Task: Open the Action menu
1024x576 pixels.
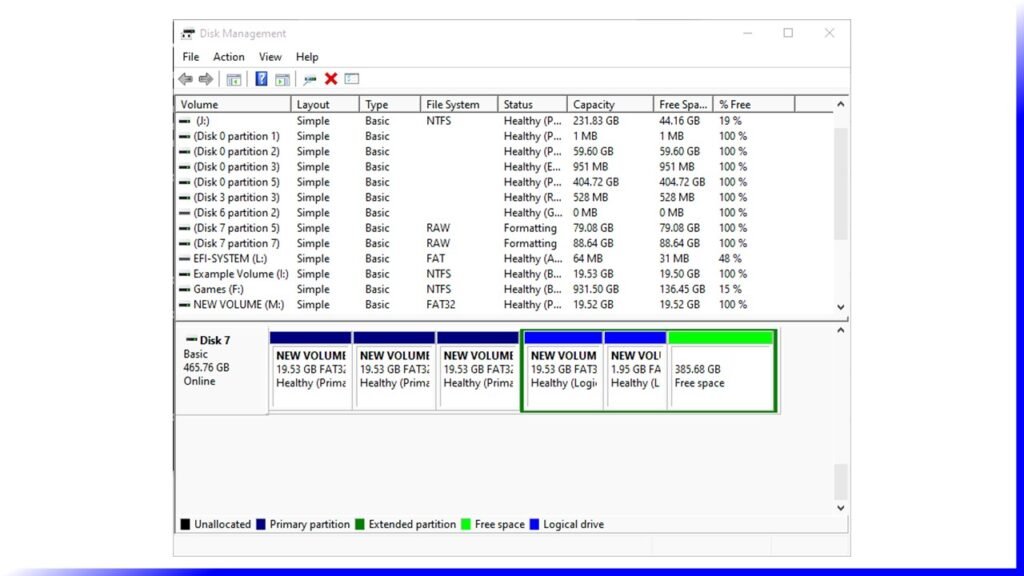Action: coord(228,57)
